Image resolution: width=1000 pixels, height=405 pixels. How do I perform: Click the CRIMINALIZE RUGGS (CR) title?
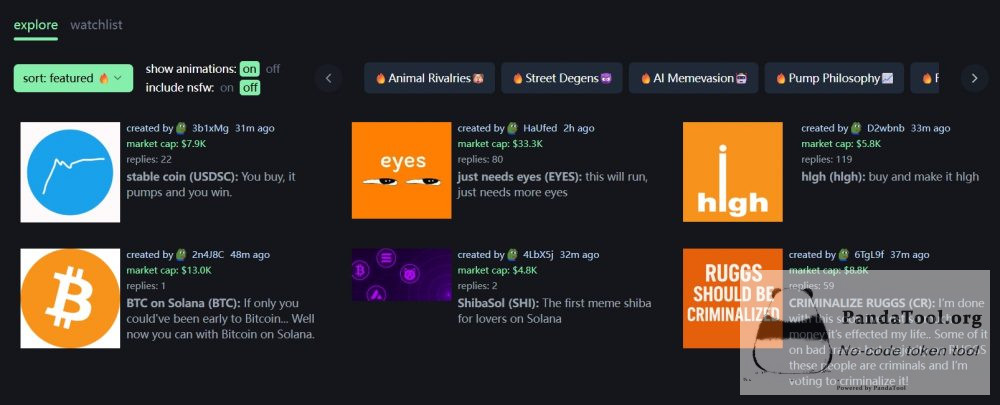tap(862, 303)
